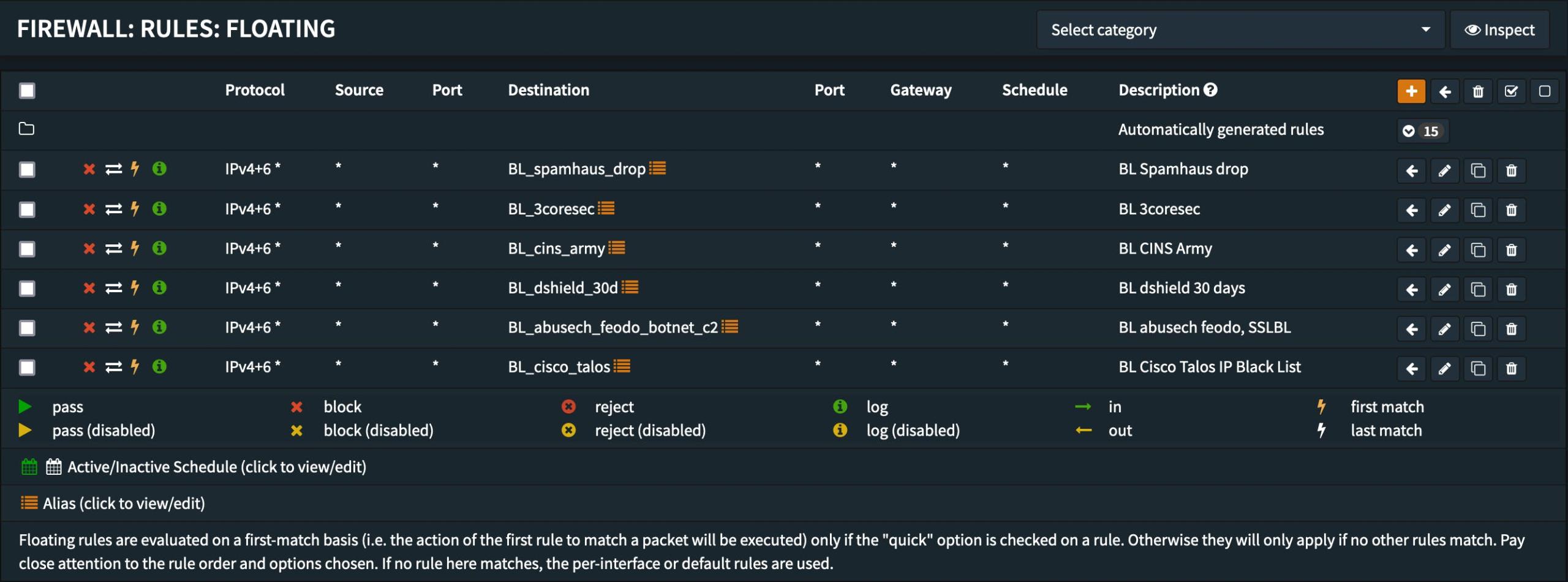Select the BL_spamhaus_drop rule checkbox
Image resolution: width=1568 pixels, height=582 pixels.
[x=27, y=169]
